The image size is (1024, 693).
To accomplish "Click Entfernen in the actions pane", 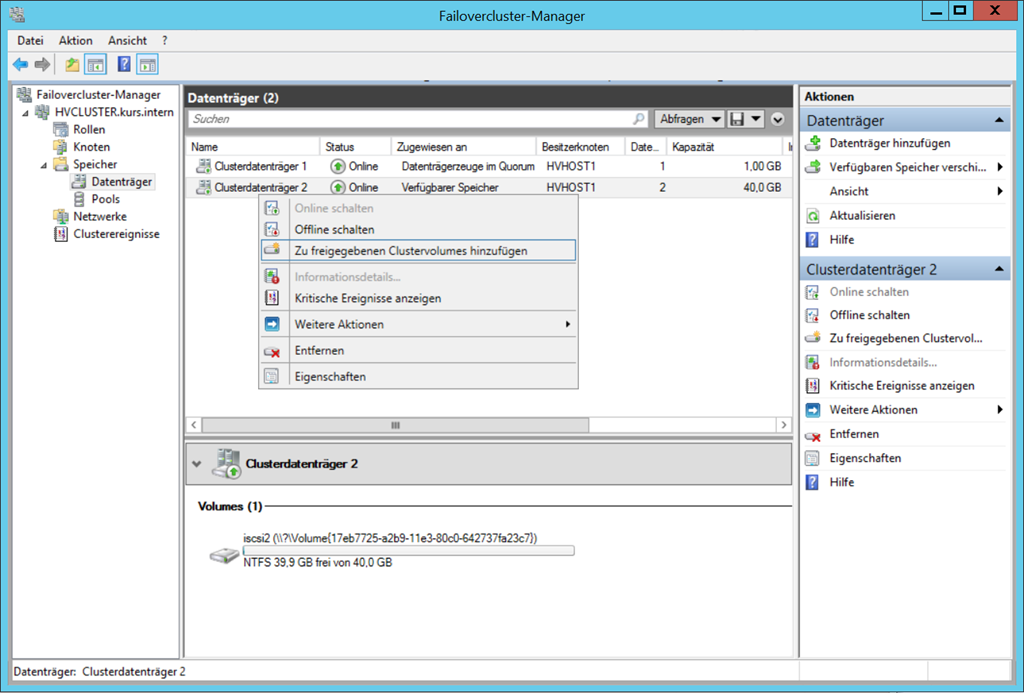I will tap(854, 434).
